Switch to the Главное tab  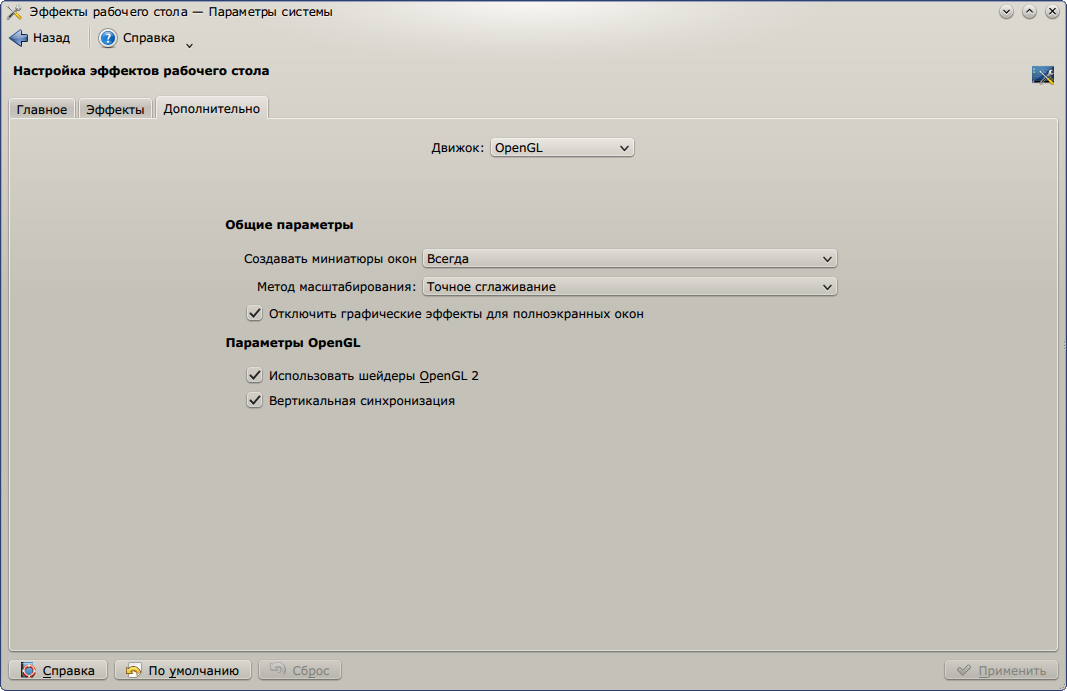42,109
